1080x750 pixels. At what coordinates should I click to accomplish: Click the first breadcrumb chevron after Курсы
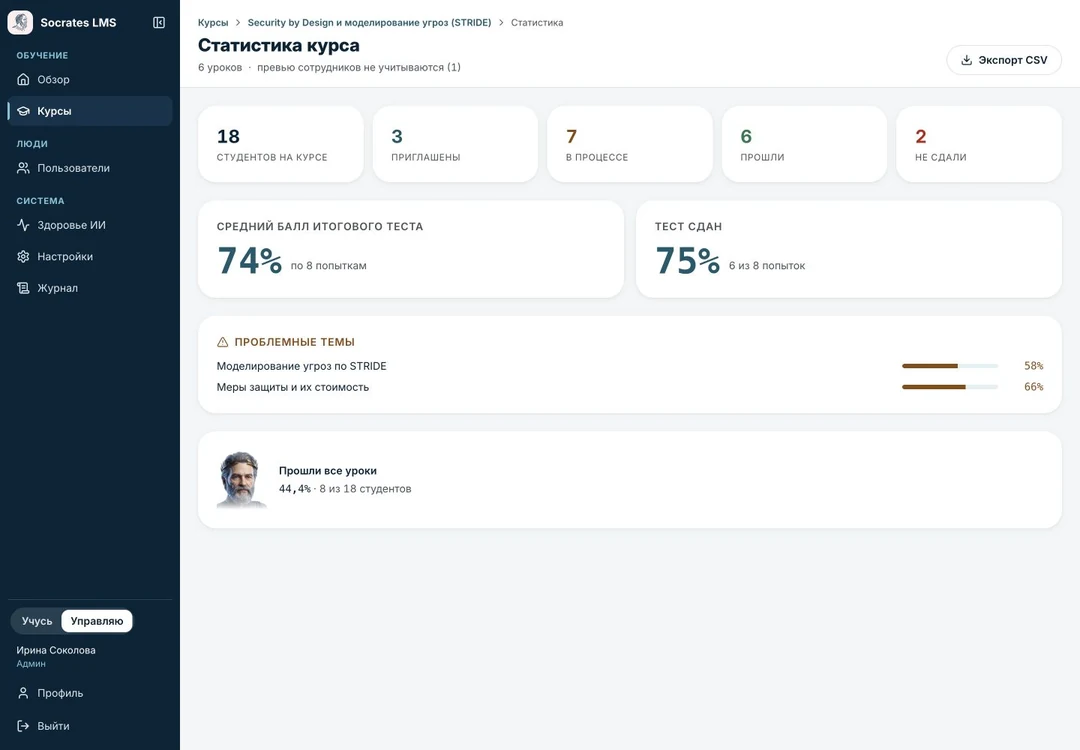(x=238, y=23)
